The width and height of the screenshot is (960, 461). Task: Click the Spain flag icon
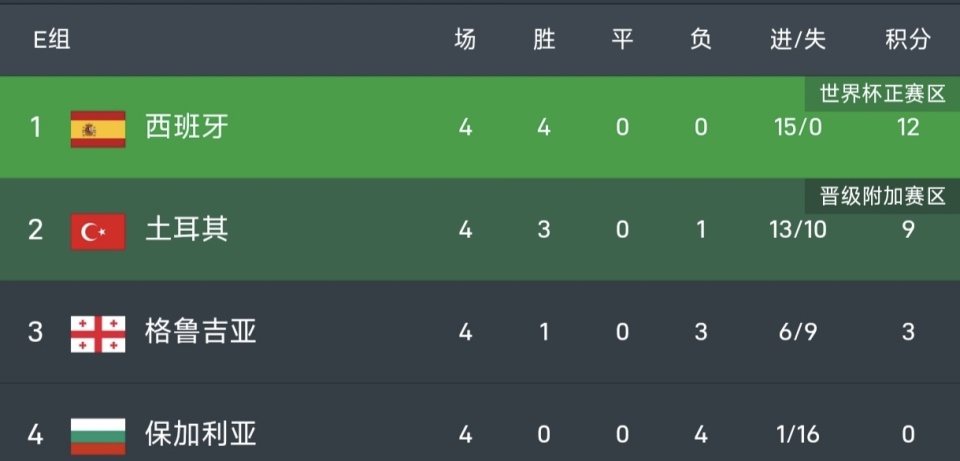click(x=97, y=129)
